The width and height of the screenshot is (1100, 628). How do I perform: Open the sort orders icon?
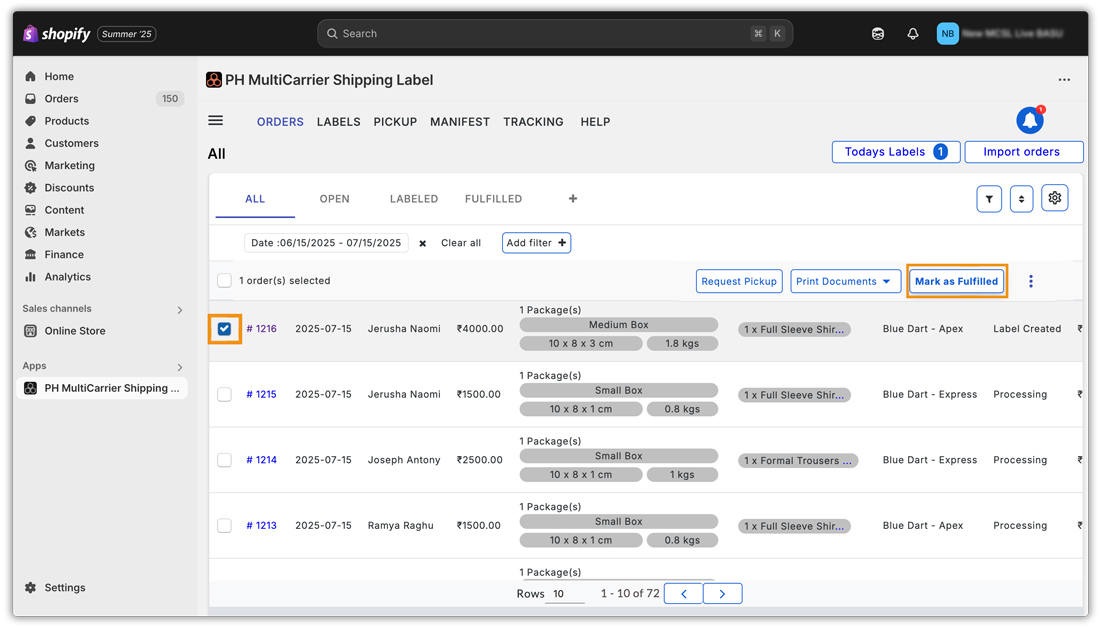1021,199
